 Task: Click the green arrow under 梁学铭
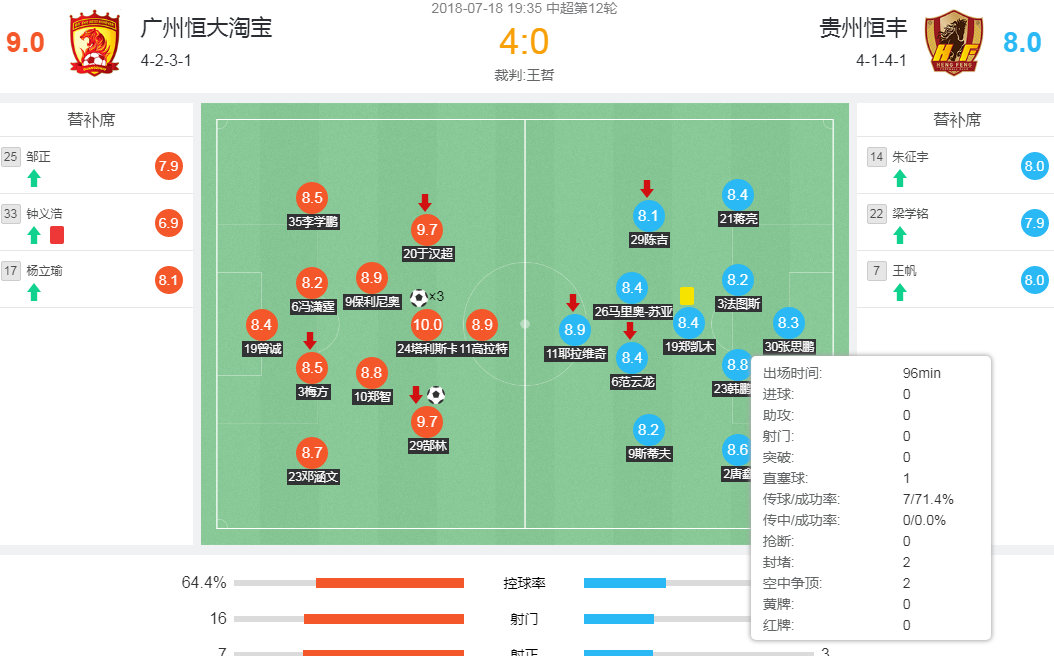coord(899,233)
